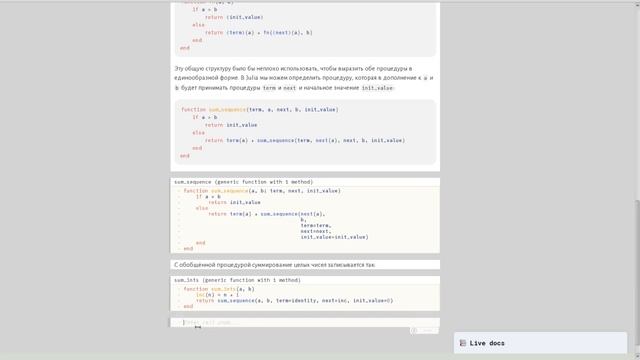Click 'return (term)(a) + fn((next)(a), b)' line

coord(258,33)
